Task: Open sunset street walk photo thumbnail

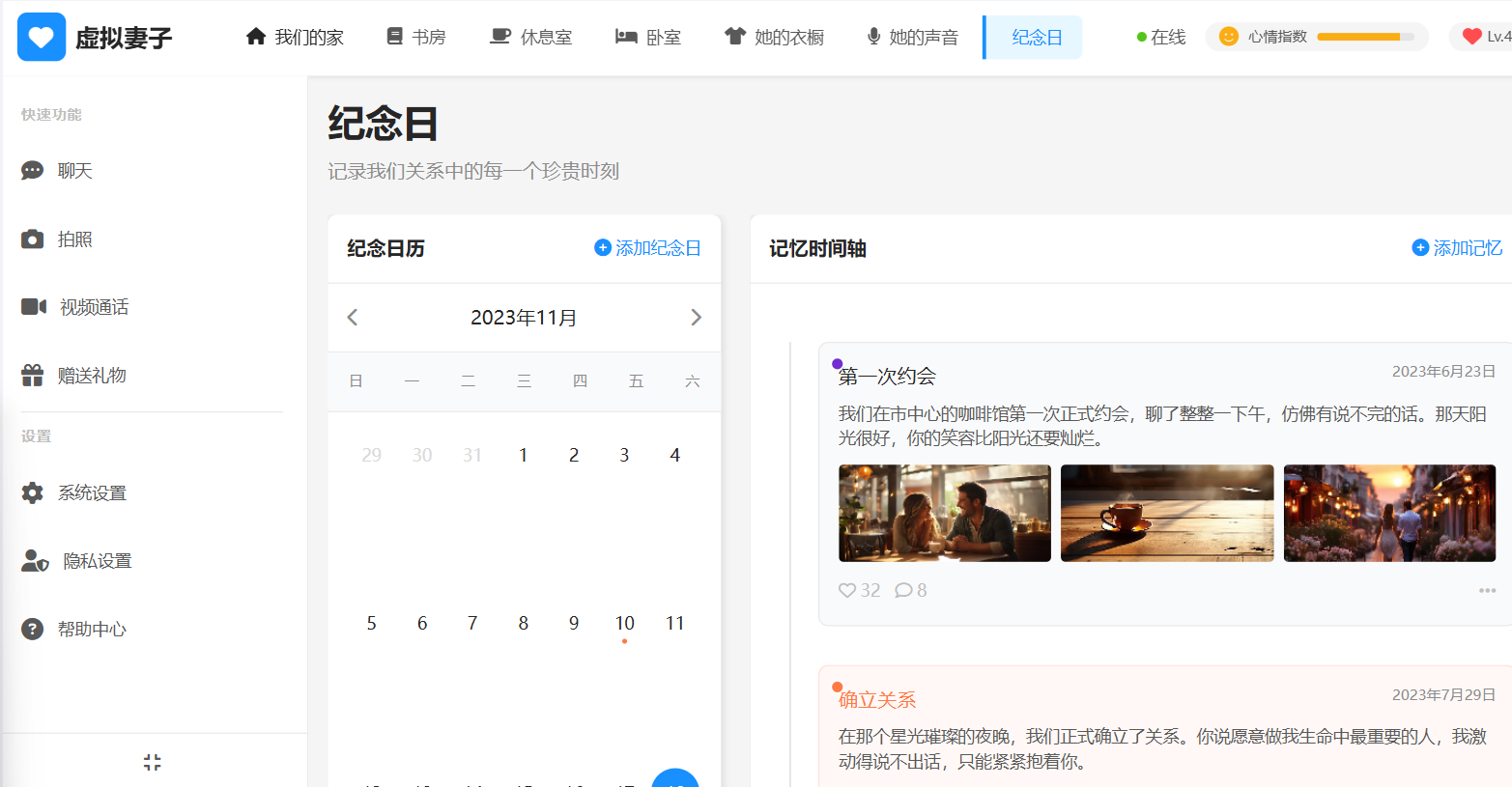Action: click(1389, 513)
